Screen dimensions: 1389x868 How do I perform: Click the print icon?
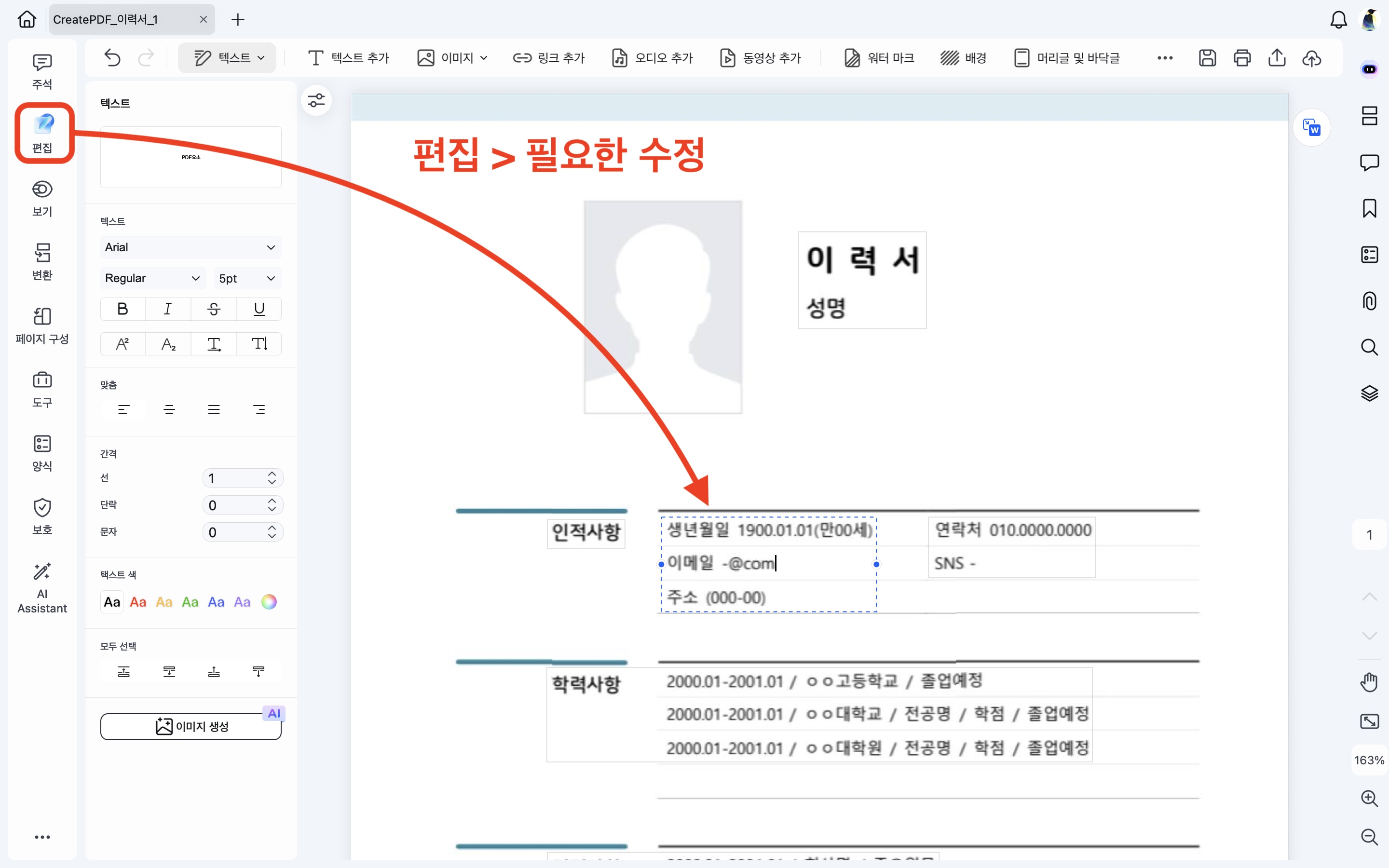(1242, 57)
